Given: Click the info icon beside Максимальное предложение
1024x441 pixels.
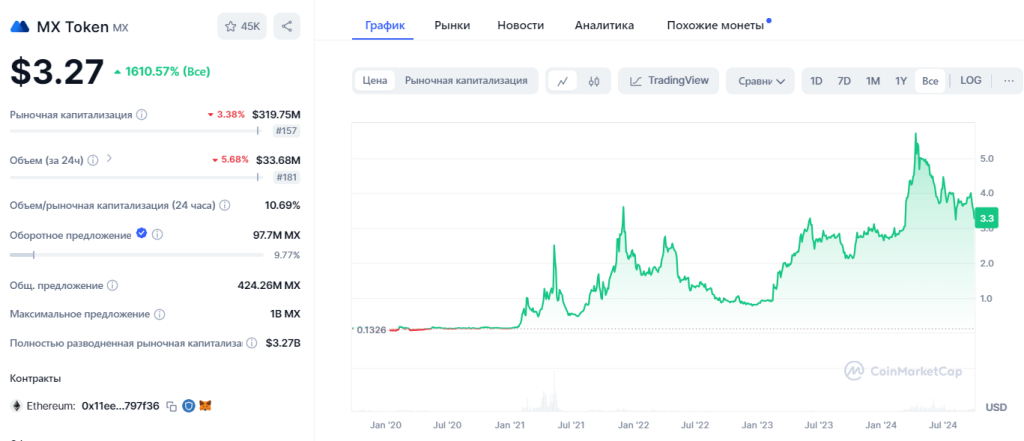Looking at the screenshot, I should [159, 314].
